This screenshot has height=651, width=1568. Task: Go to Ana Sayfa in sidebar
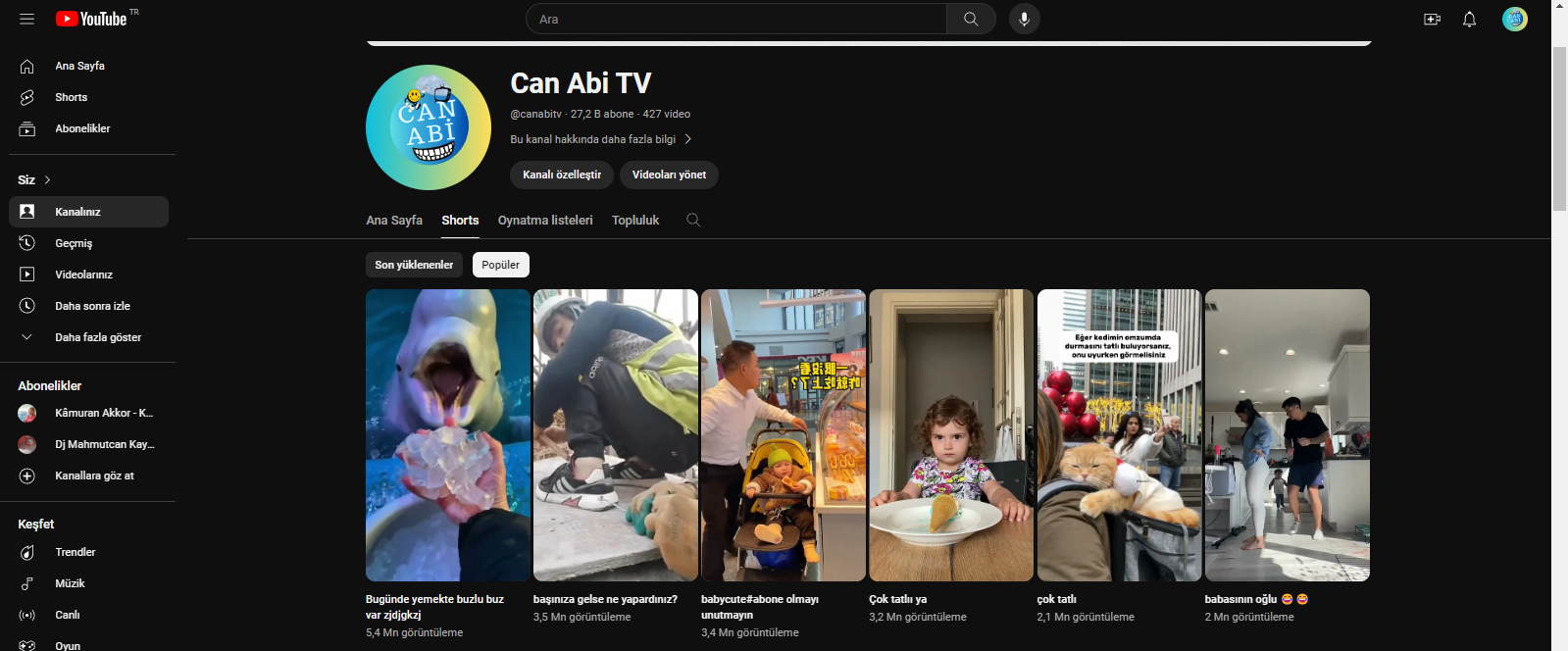(88, 66)
